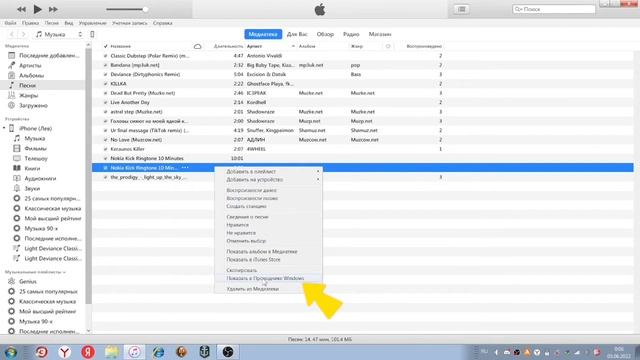This screenshot has height=360, width=640.
Task: Open the Песня menu
Action: tap(52, 23)
